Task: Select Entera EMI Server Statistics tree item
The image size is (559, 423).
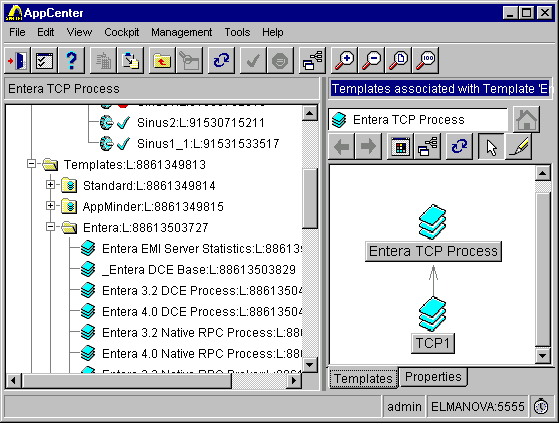Action: 202,249
